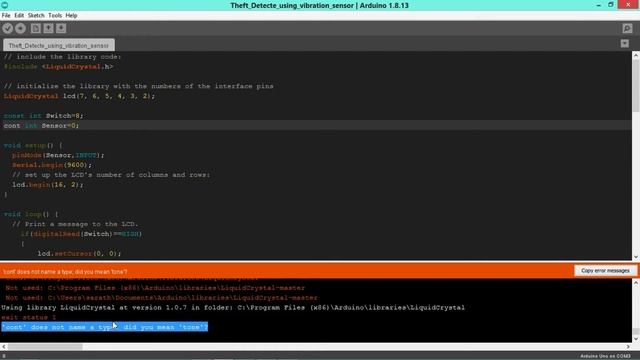Click the console horizontal scrollbar thumb
The height and width of the screenshot is (360, 640).
point(45,347)
